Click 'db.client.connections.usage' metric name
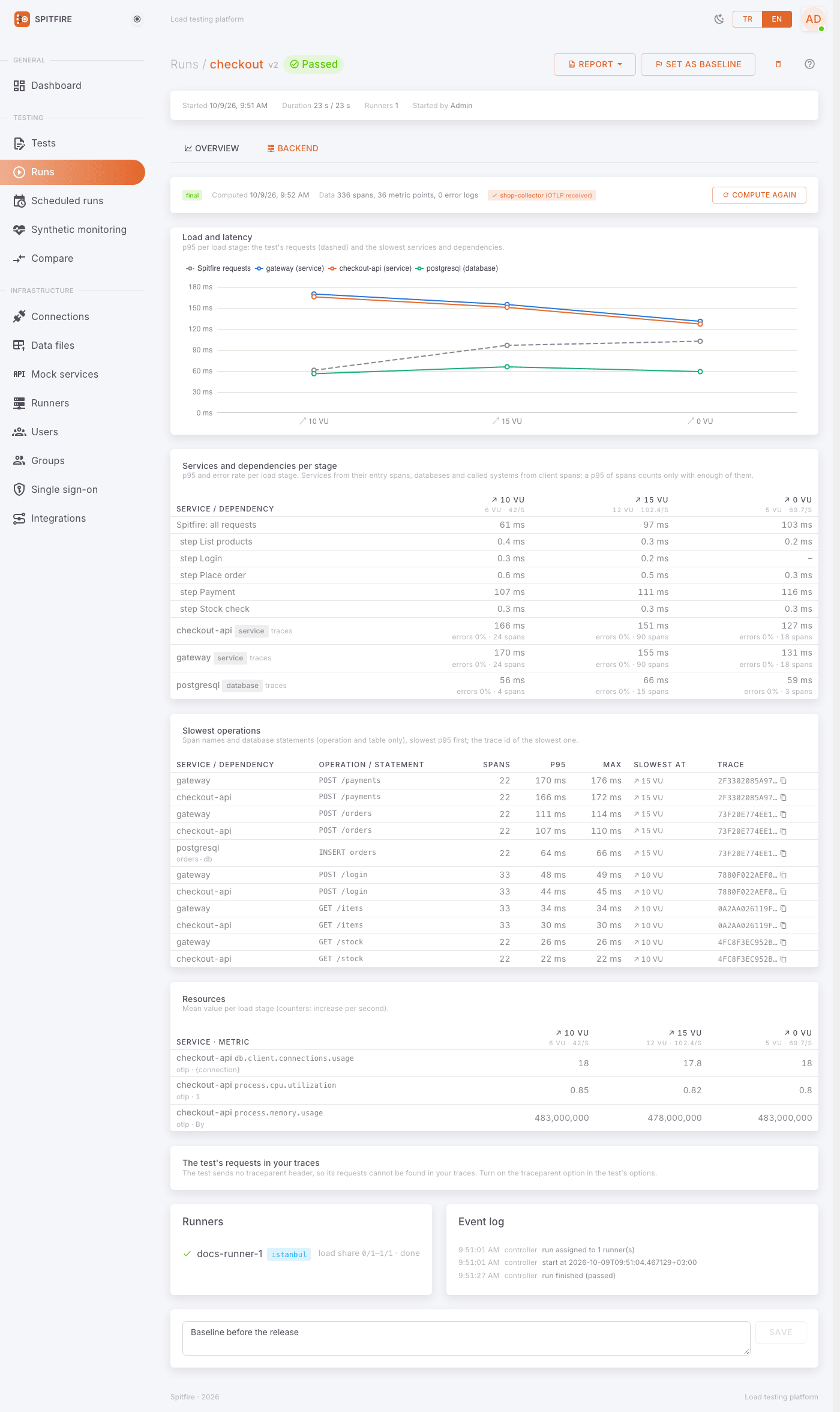Screen dimensions: 840x1412 tap(294, 1058)
